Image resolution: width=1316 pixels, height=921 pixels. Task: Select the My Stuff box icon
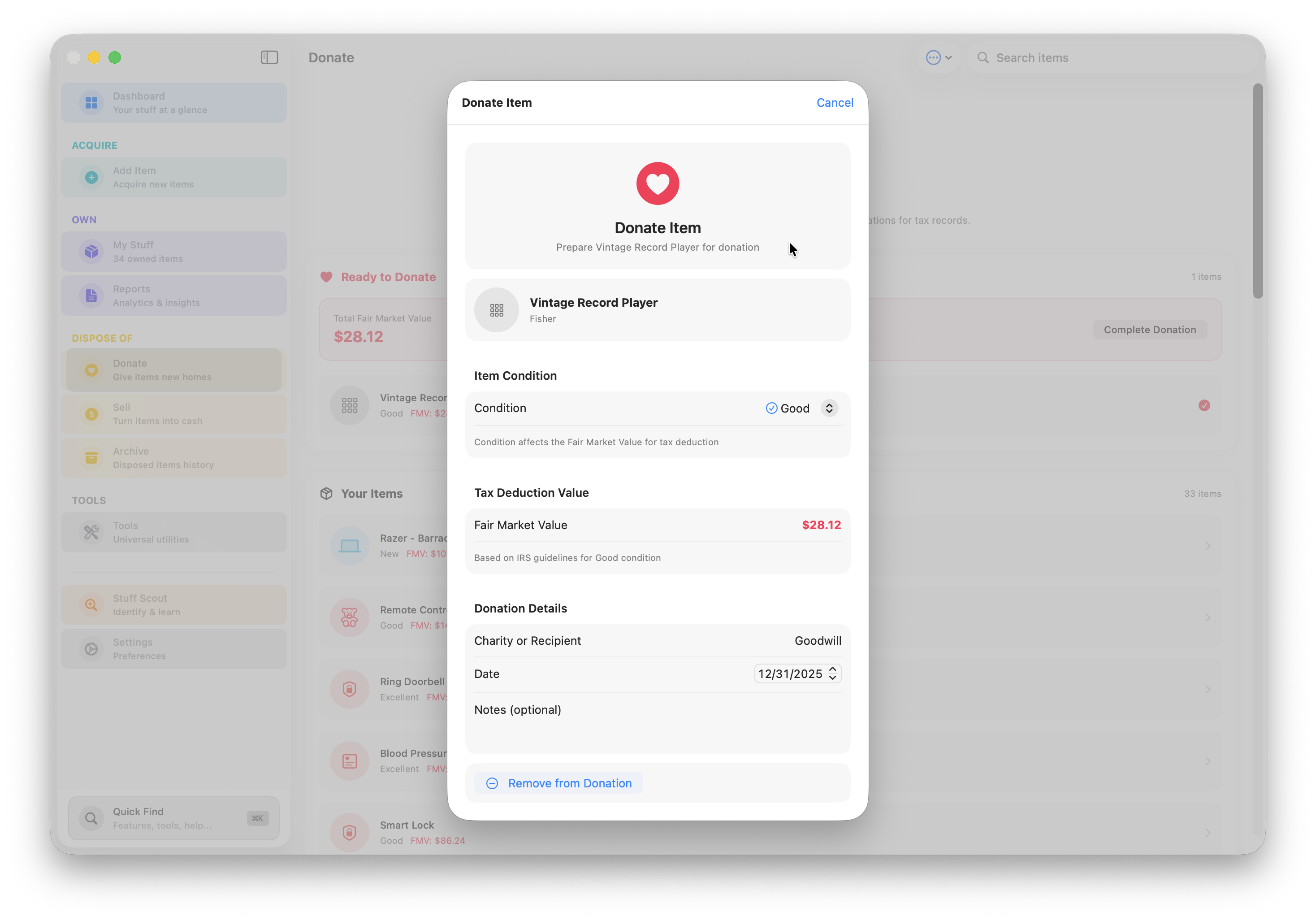click(91, 251)
